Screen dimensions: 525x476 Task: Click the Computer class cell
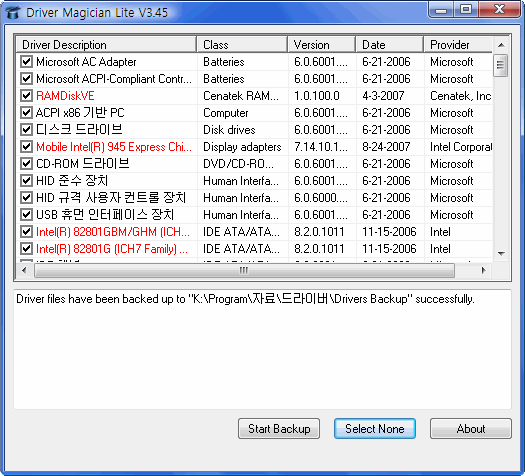(226, 113)
